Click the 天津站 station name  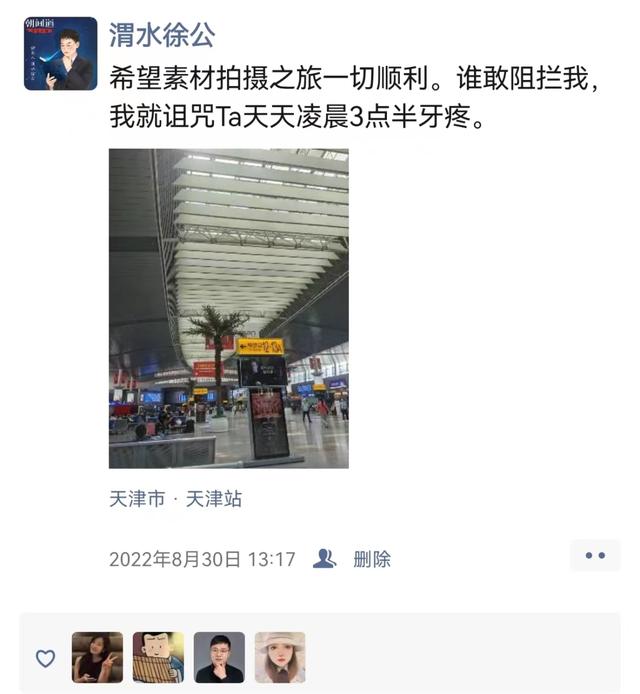tap(214, 499)
